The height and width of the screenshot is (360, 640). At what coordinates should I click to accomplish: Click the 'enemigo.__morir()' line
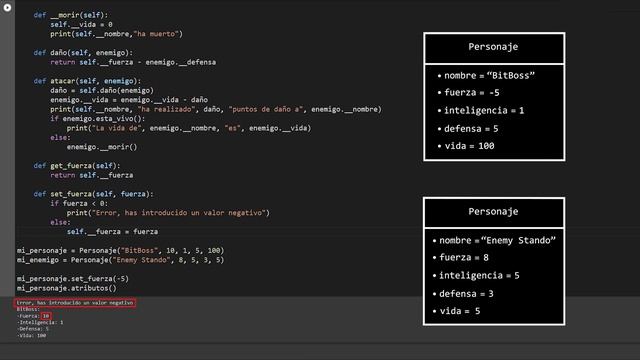pos(102,147)
